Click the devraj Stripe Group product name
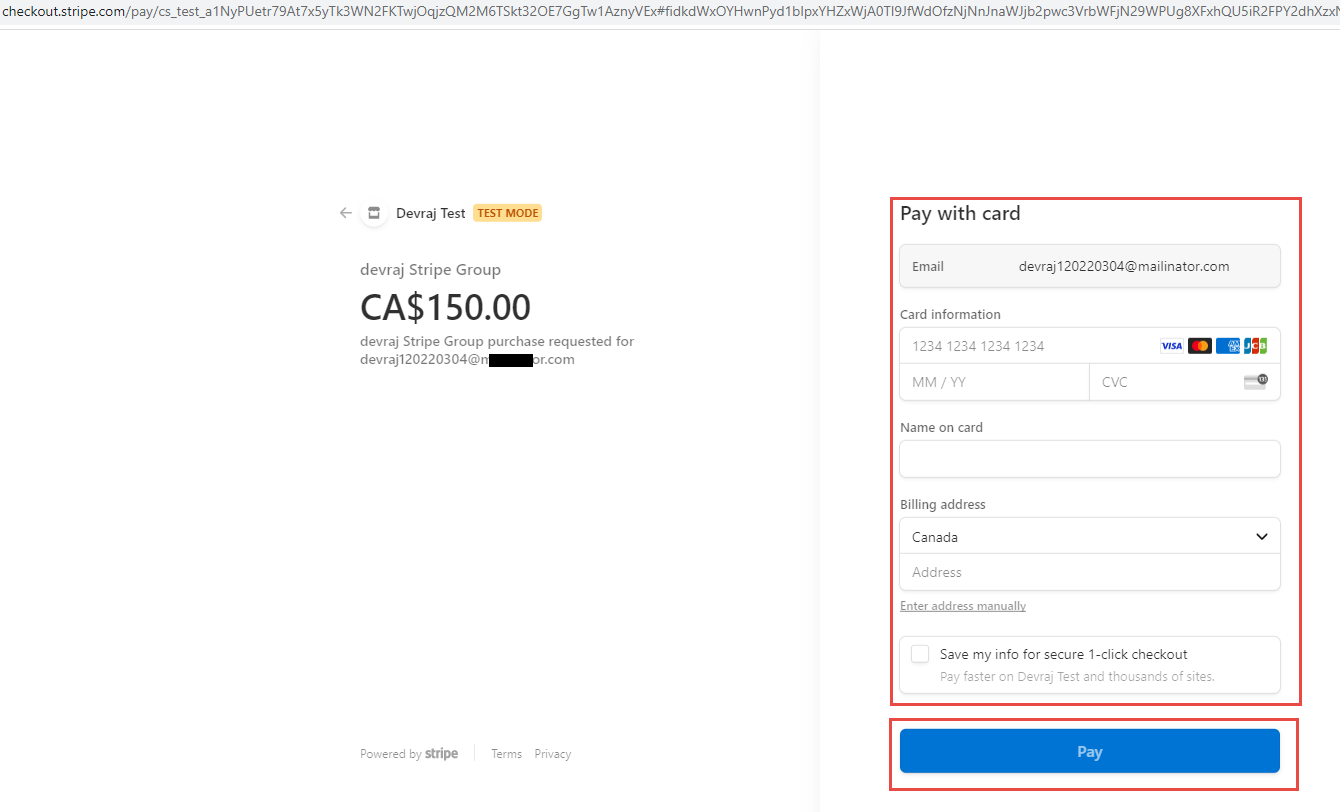The image size is (1340, 812). point(430,270)
